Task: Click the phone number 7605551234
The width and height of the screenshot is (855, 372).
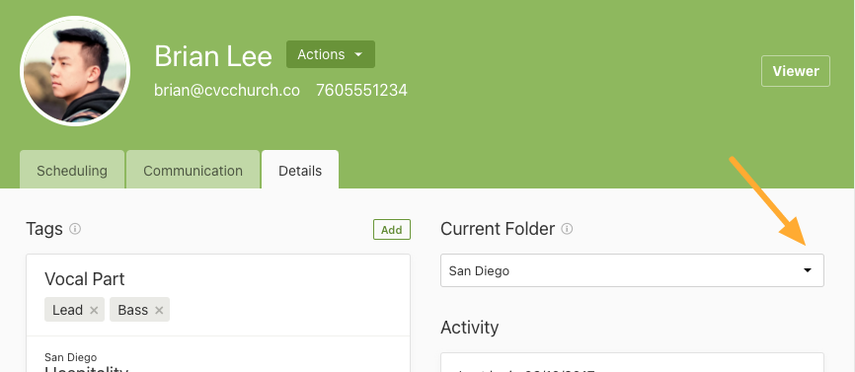Action: pyautogui.click(x=362, y=90)
